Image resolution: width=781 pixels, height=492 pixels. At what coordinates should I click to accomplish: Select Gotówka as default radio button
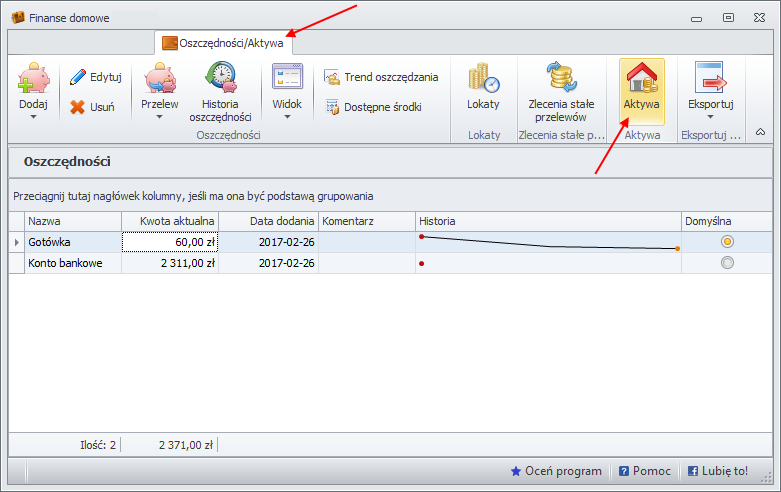[727, 241]
